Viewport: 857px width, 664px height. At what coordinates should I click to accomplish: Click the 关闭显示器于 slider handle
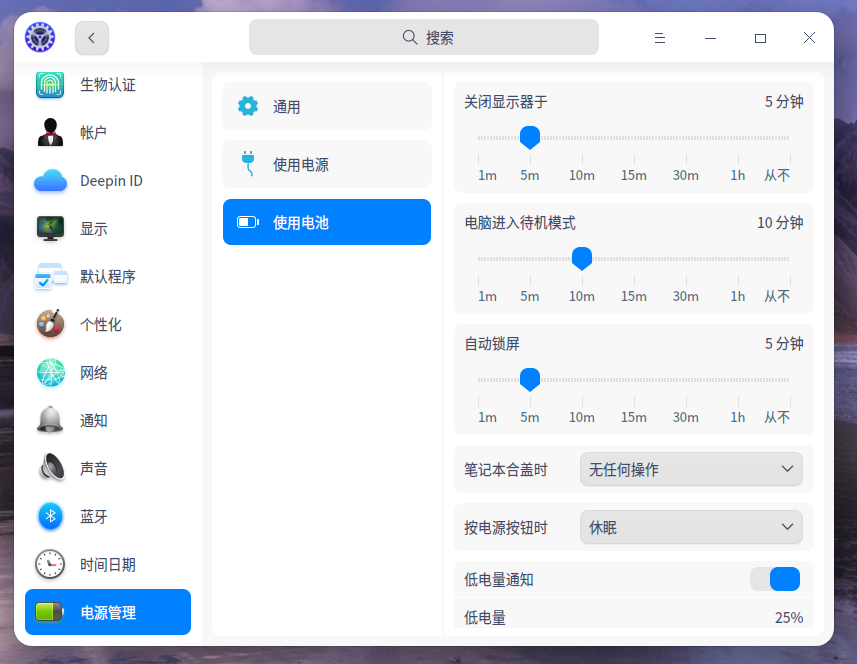coord(530,137)
